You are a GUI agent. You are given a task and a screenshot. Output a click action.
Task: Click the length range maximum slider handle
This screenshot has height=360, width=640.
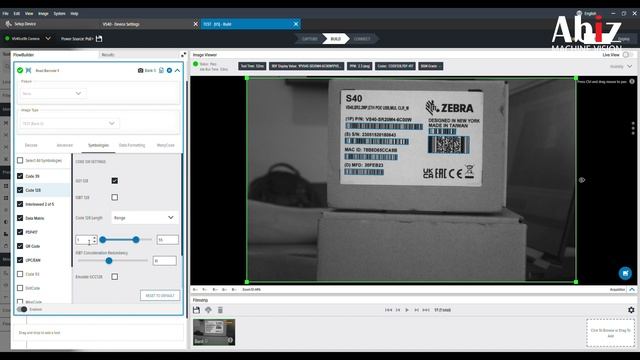click(136, 240)
